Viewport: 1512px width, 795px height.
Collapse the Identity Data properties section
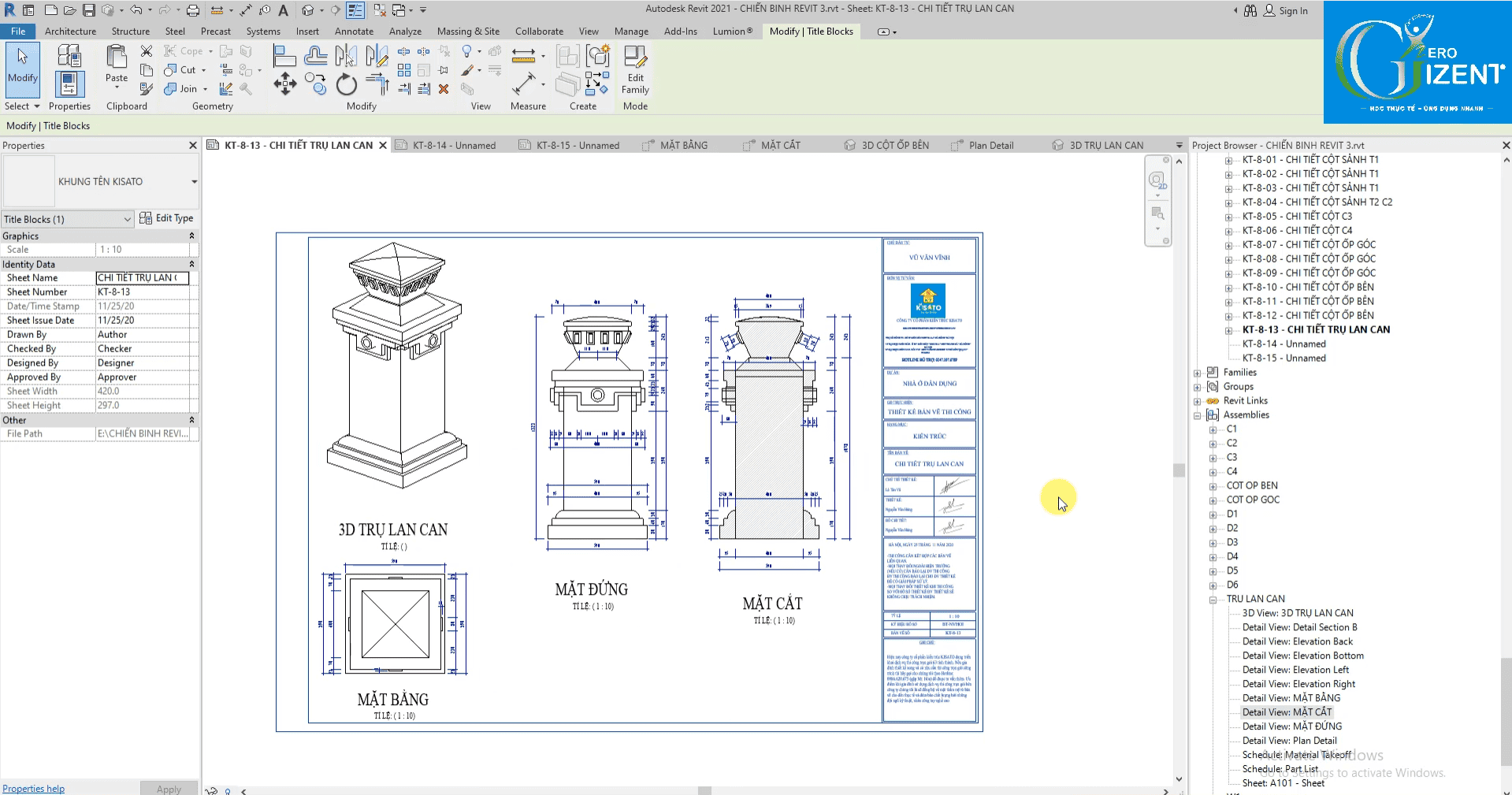pyautogui.click(x=191, y=264)
